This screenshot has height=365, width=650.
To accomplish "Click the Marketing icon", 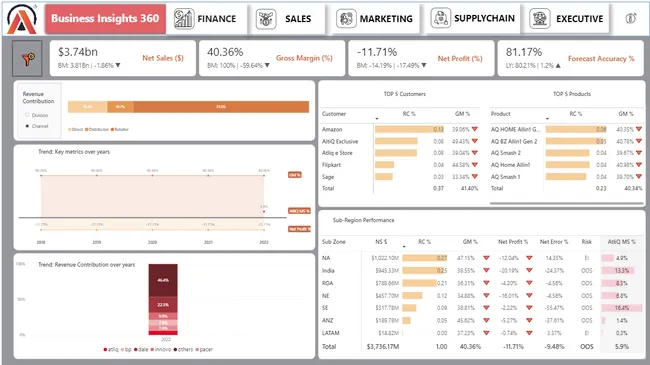I will (346, 19).
